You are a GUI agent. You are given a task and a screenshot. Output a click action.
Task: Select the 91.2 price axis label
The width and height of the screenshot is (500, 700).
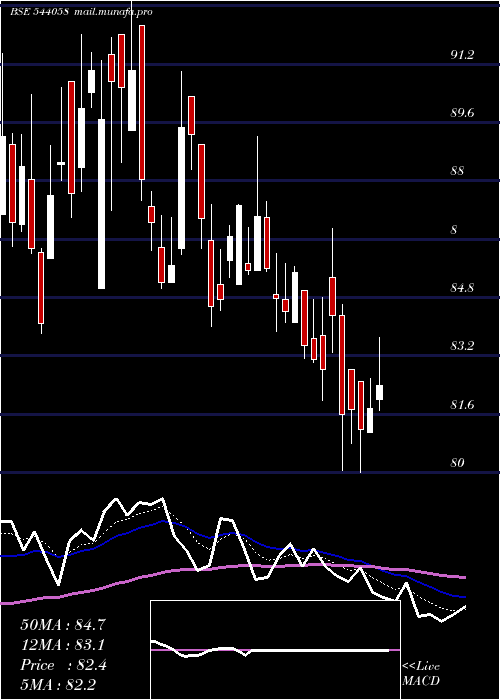tap(462, 55)
